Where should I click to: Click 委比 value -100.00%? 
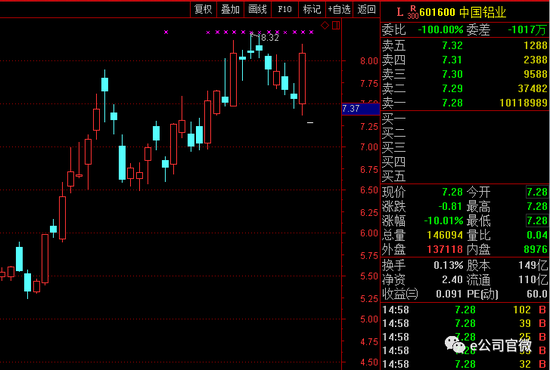coord(441,30)
